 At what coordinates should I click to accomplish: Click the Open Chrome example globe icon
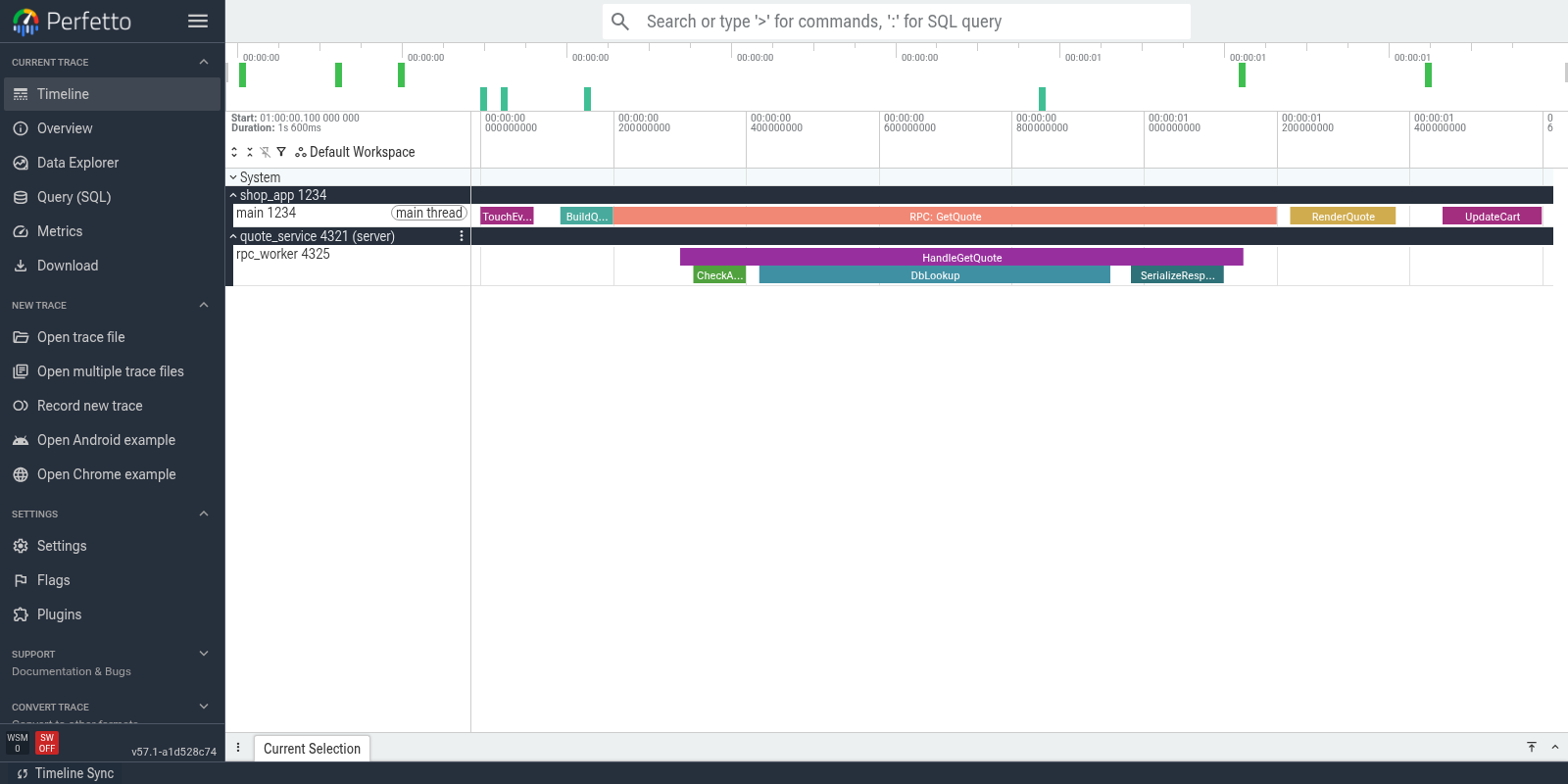pos(21,474)
